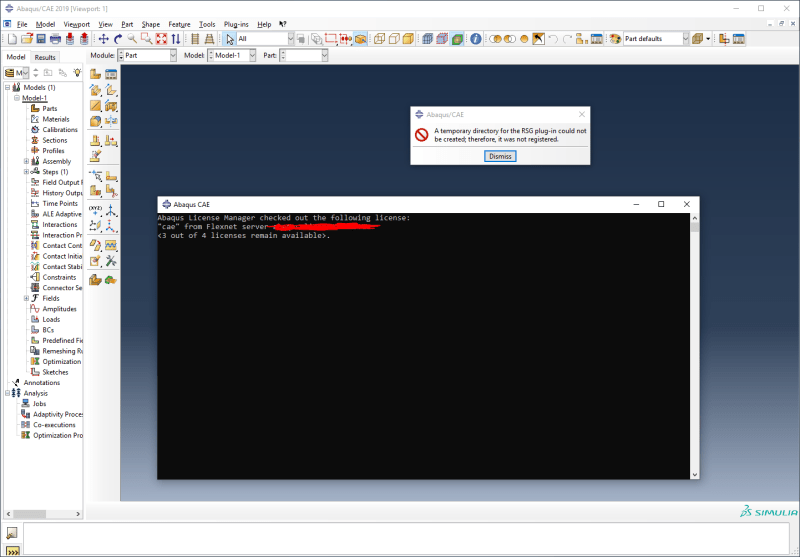Collapse the Model-1 tree node
The height and width of the screenshot is (557, 800).
pos(17,98)
